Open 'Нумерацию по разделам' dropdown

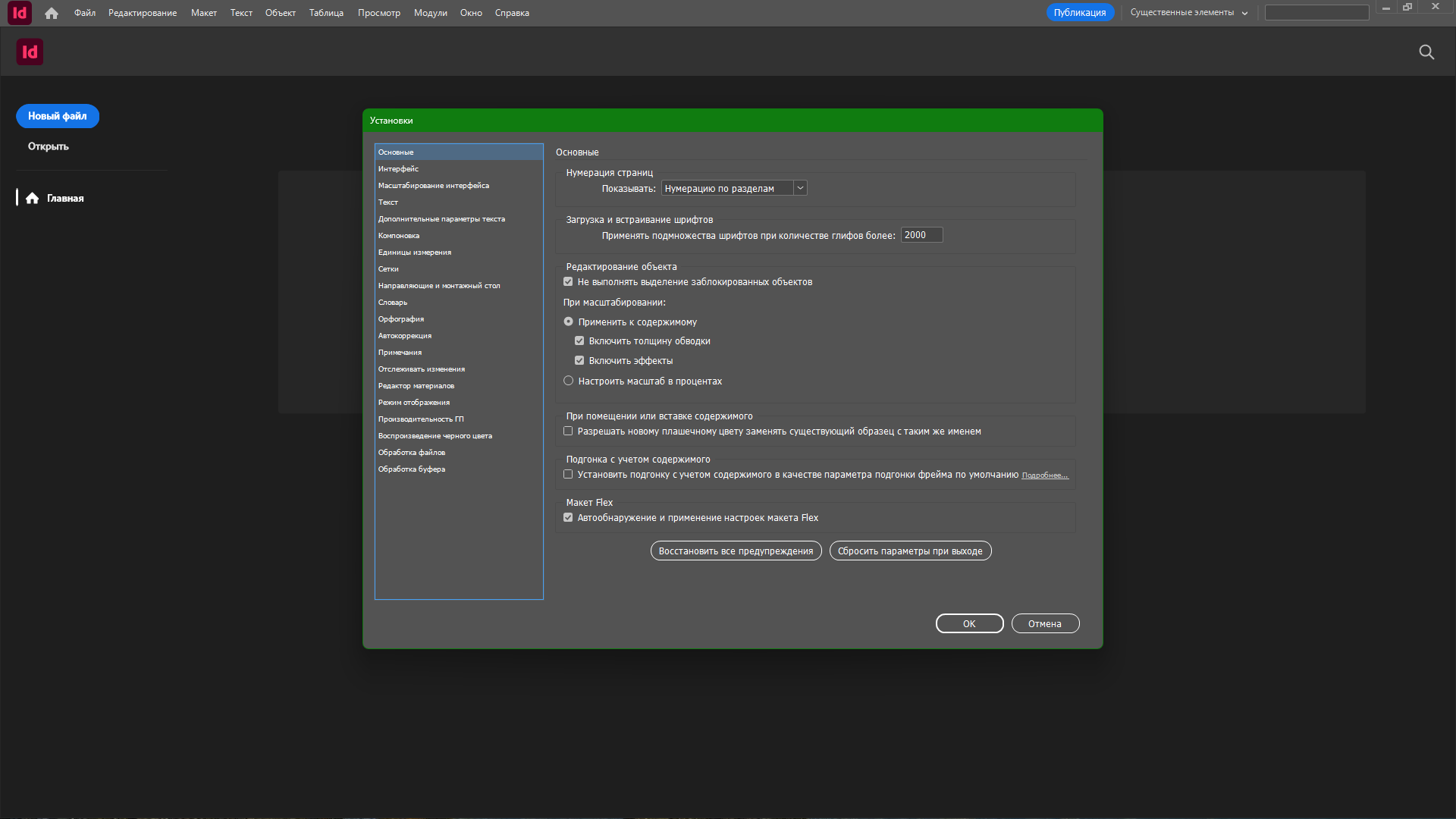pos(733,188)
